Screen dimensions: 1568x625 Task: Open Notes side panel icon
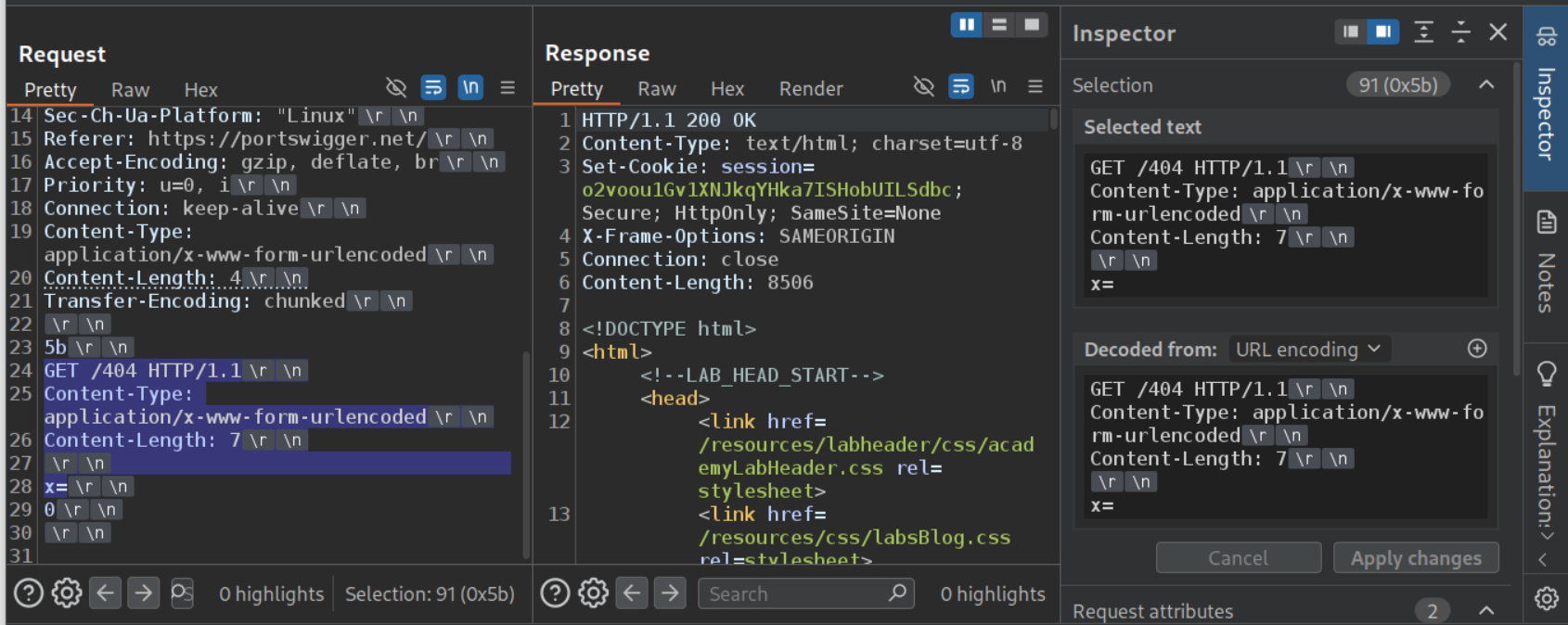click(x=1546, y=223)
